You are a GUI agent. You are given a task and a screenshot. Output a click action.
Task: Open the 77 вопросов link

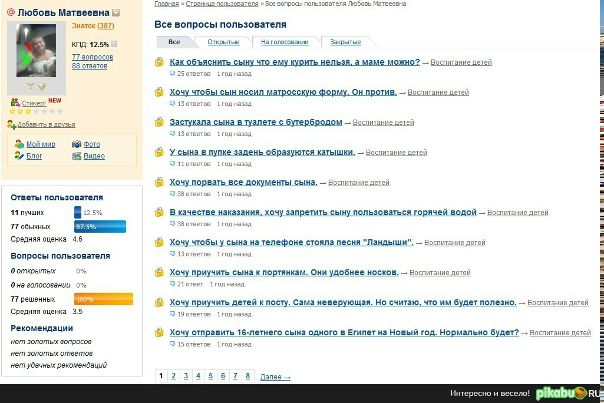92,57
